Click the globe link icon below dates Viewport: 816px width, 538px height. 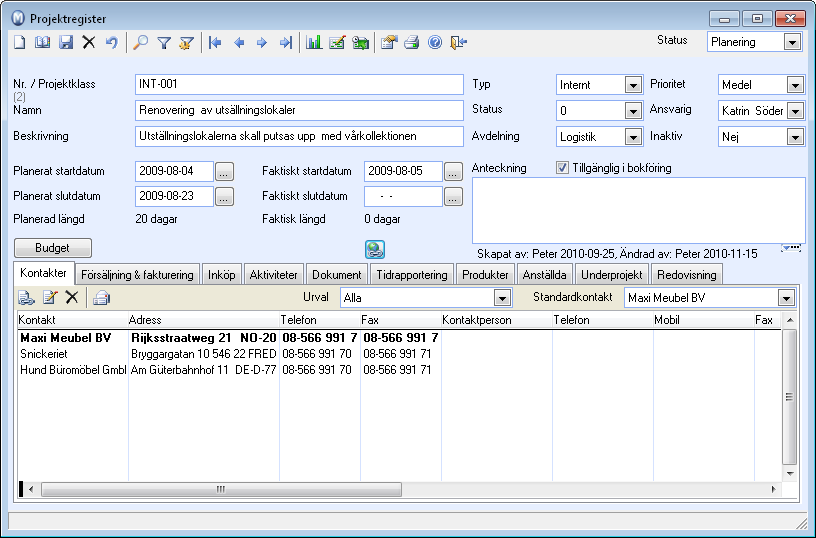click(375, 250)
